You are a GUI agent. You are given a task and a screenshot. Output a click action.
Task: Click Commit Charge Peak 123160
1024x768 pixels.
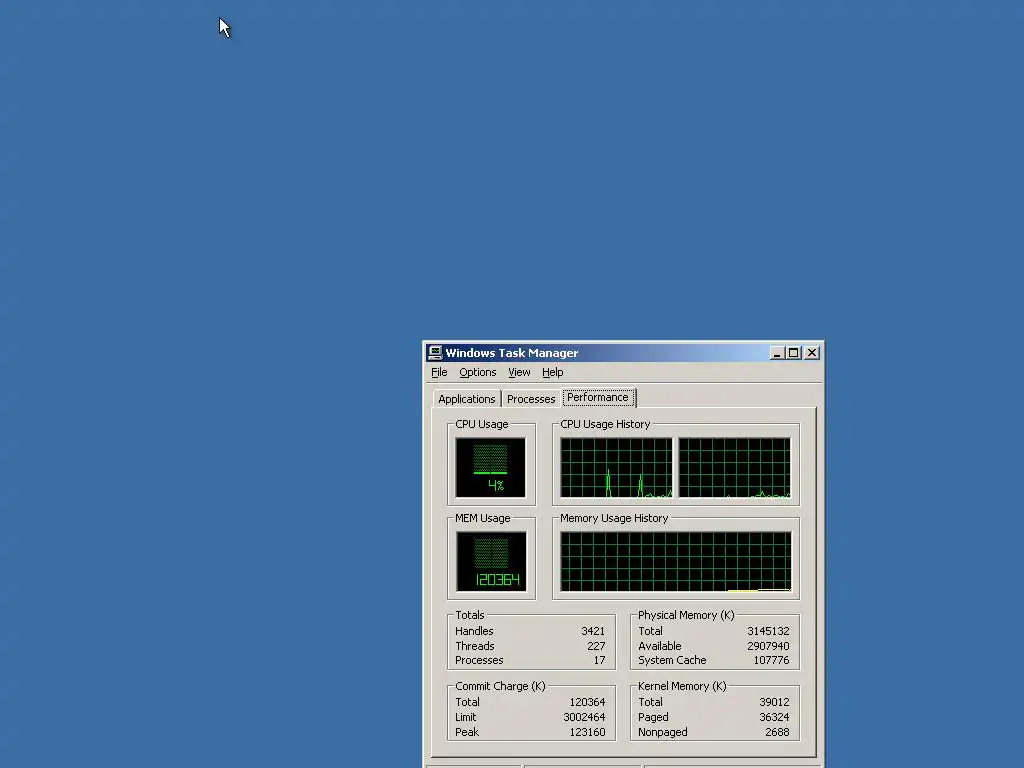coord(587,732)
